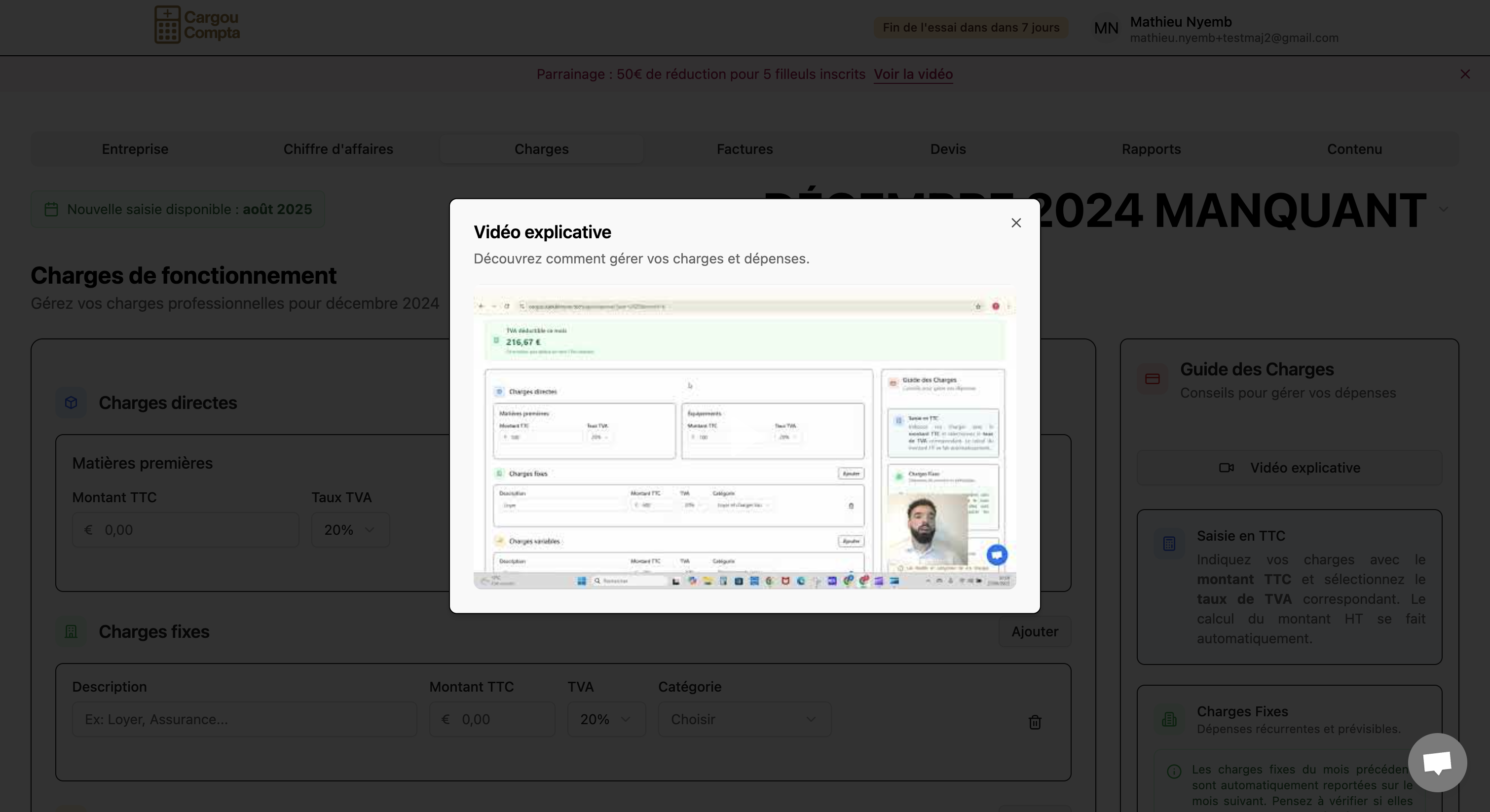Expand the month selector chevron beside title
1490x812 pixels.
tap(1443, 209)
